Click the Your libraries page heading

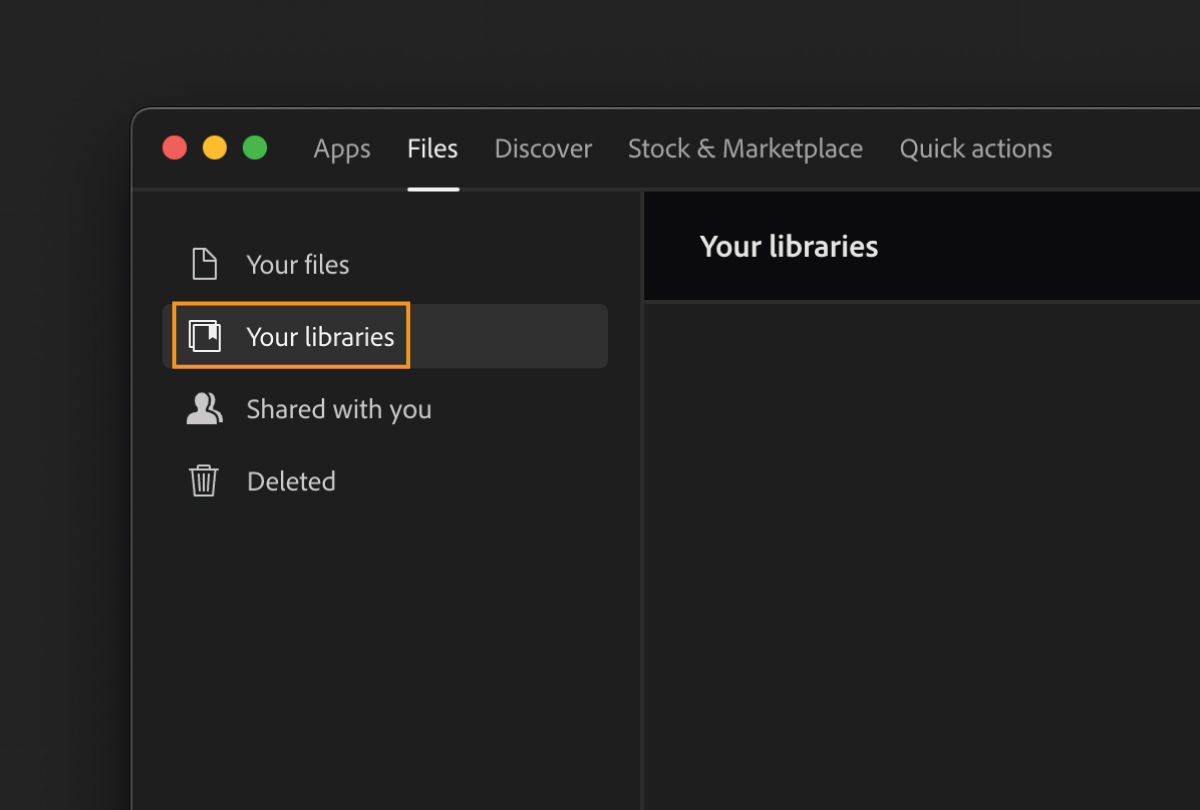(x=789, y=246)
